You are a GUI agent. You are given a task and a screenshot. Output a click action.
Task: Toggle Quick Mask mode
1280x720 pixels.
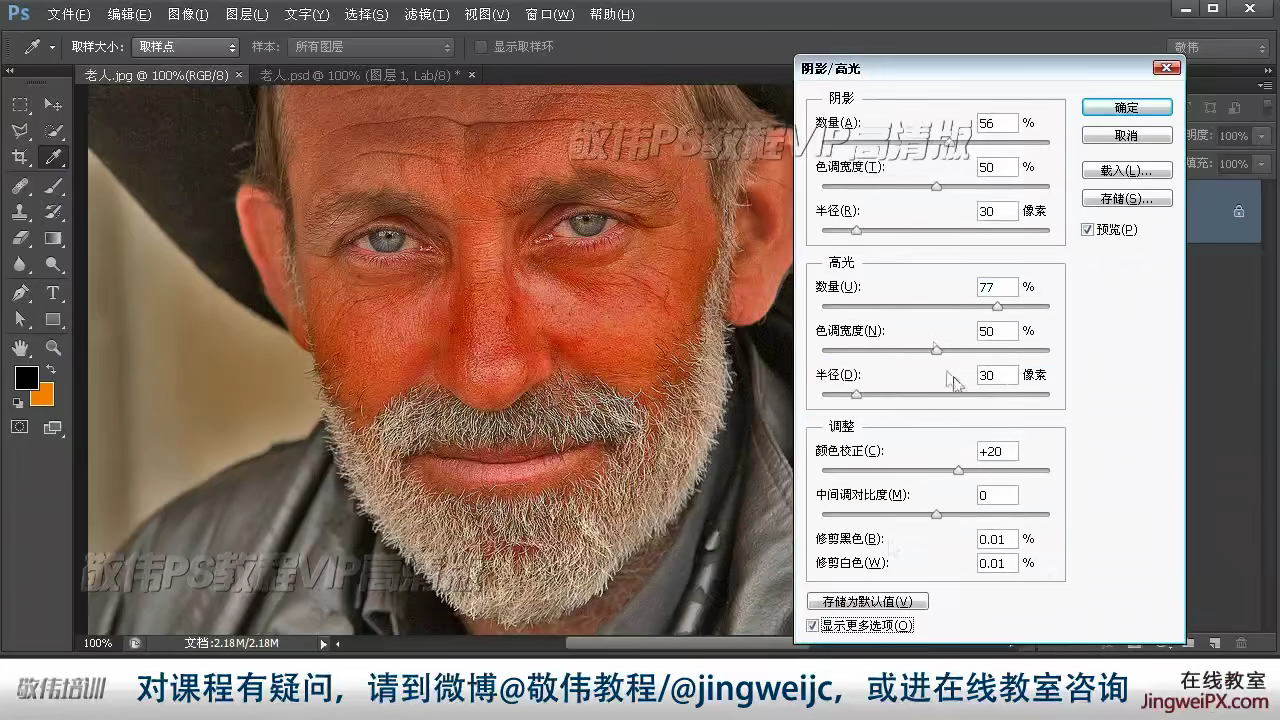[20, 427]
